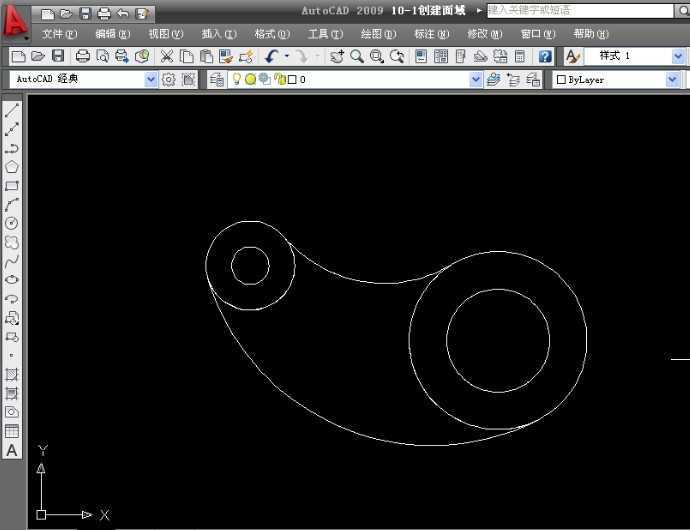Screen dimensions: 690x530
Task: Click the Layer States Manager icon
Action: coord(533,80)
